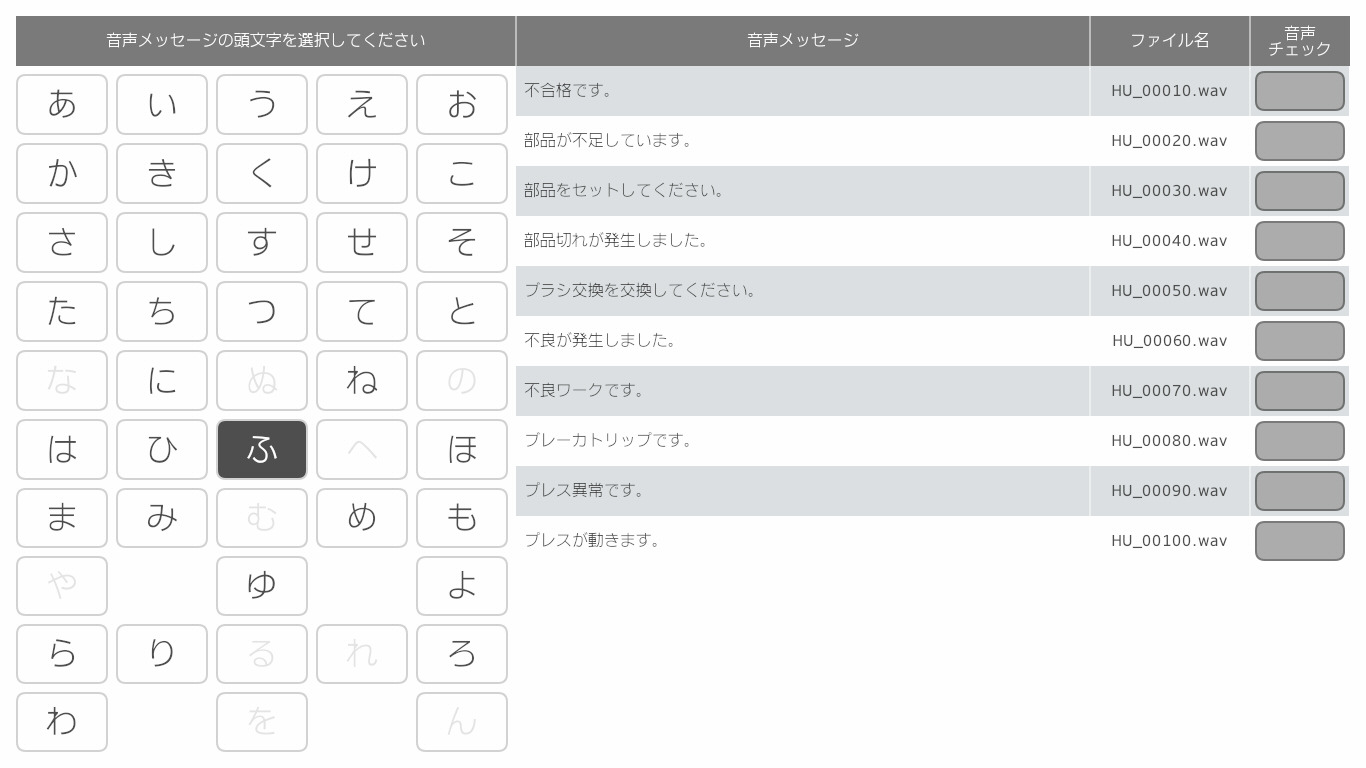Play voice check for HU_00010.wav
The height and width of the screenshot is (768, 1366).
[1300, 91]
